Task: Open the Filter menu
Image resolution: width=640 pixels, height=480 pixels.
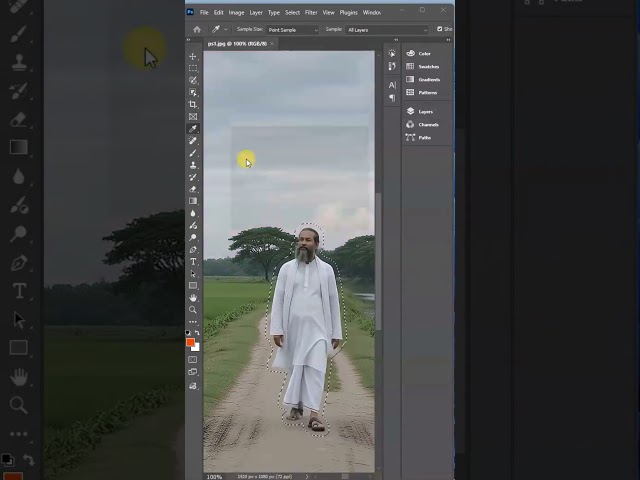Action: pyautogui.click(x=311, y=13)
